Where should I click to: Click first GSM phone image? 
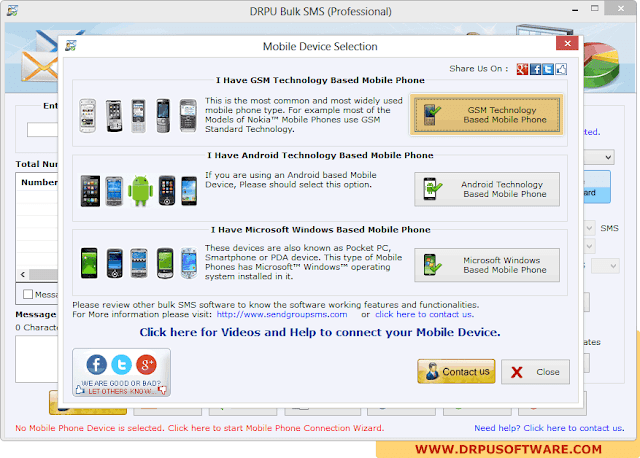coord(87,116)
